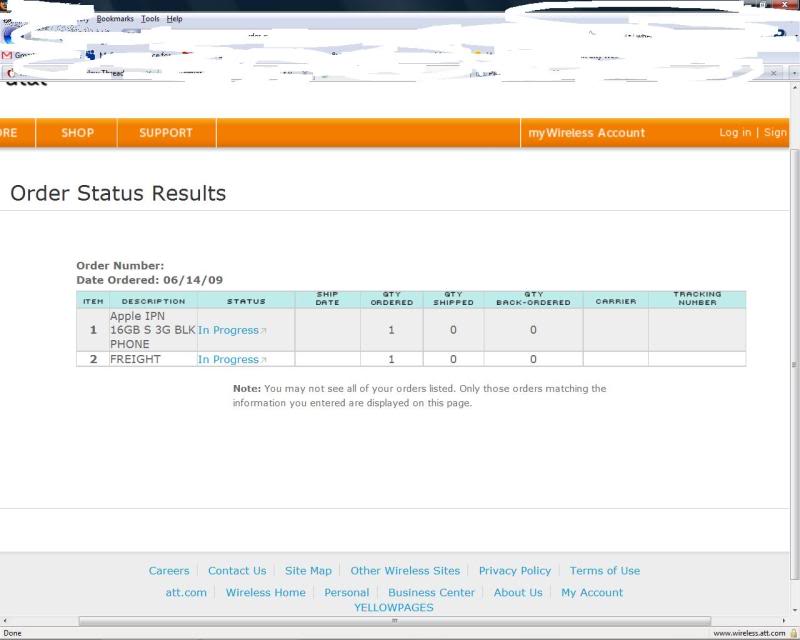The height and width of the screenshot is (640, 800).
Task: Click www.wireless.att.com in the status bar
Action: [749, 633]
